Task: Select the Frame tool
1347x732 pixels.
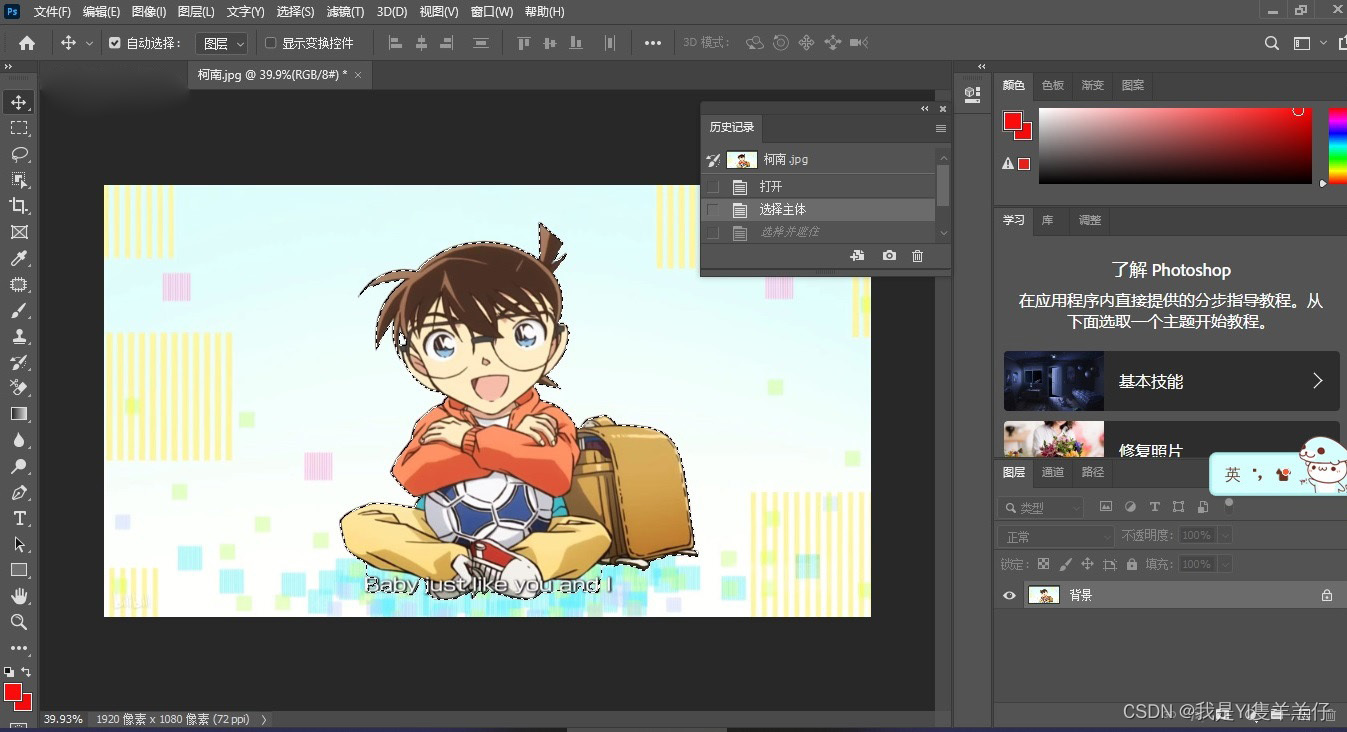Action: pyautogui.click(x=19, y=232)
